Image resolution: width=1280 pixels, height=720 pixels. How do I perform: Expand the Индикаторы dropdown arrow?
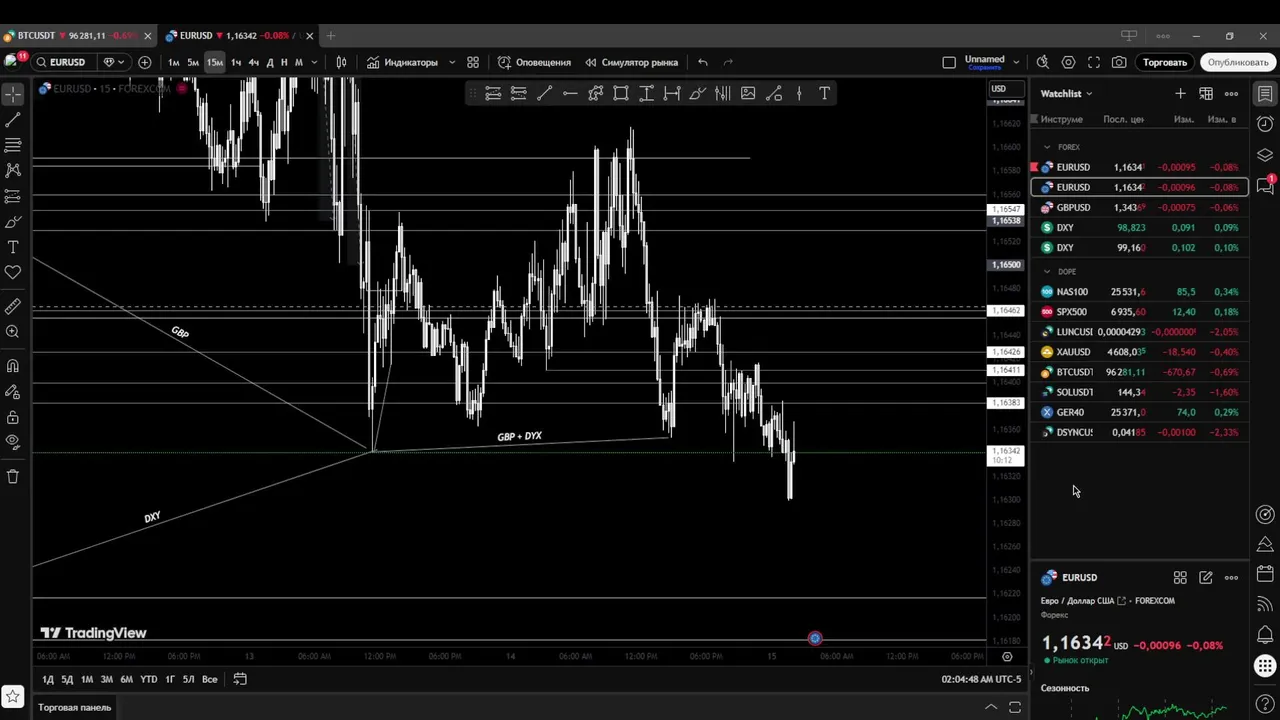point(452,62)
